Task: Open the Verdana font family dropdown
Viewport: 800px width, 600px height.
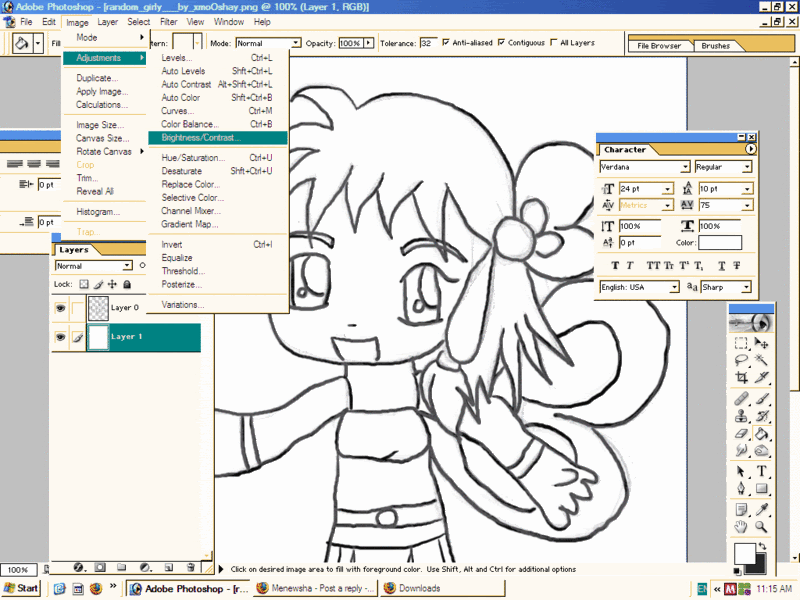Action: (685, 167)
